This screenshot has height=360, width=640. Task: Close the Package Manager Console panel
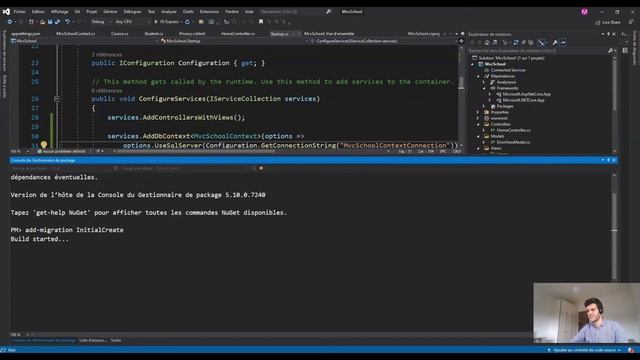(614, 160)
